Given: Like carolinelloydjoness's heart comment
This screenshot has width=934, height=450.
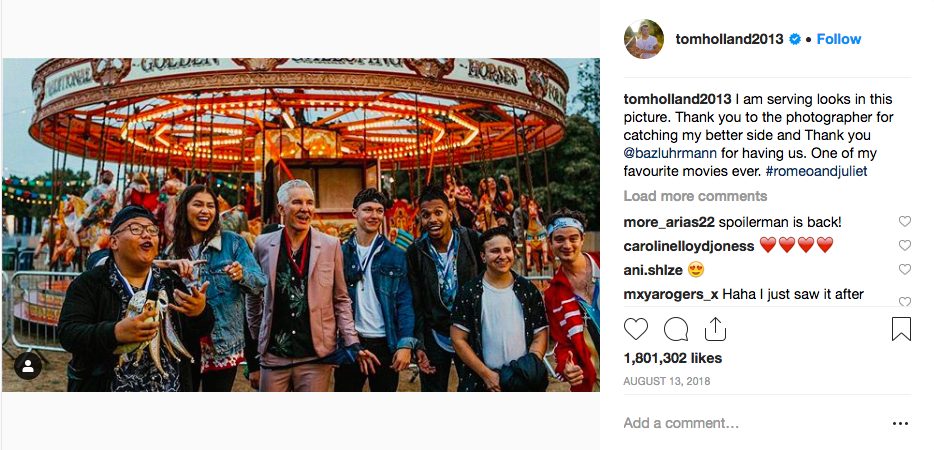Looking at the screenshot, I should click(x=905, y=245).
